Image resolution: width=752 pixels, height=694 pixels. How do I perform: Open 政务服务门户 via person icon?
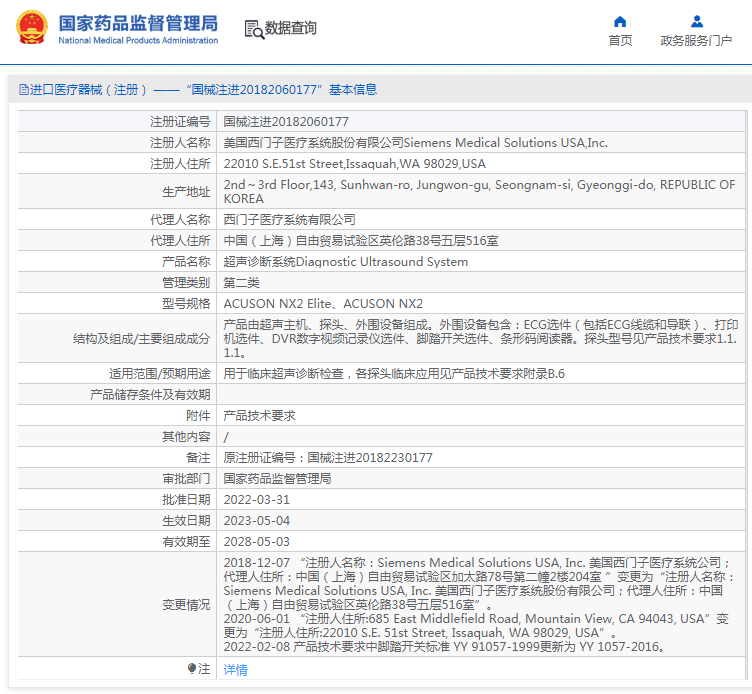point(697,22)
